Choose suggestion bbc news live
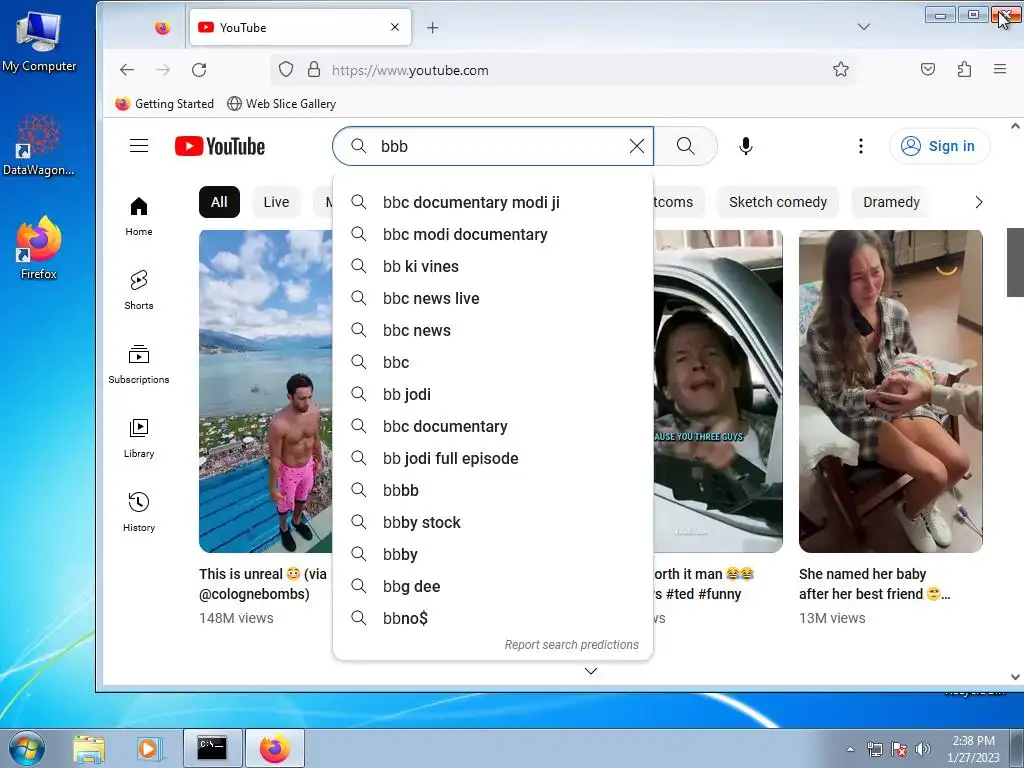Screen dimensions: 1024x768 (x=493, y=298)
